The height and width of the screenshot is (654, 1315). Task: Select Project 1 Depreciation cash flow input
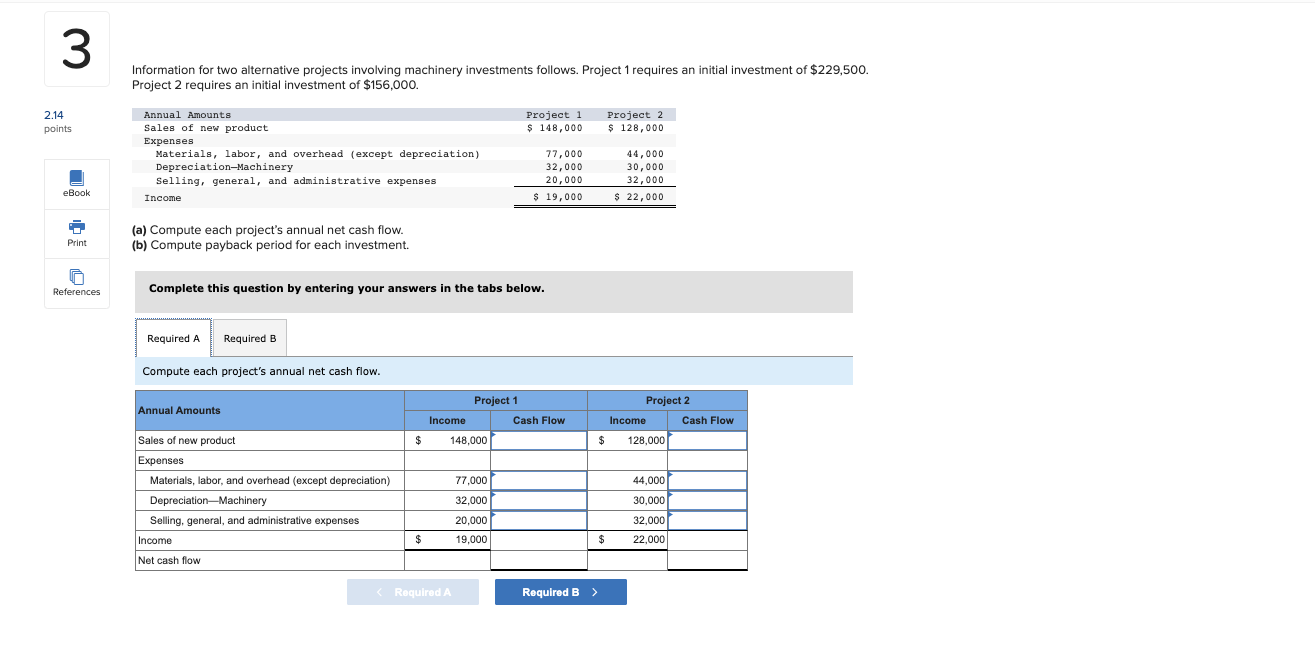(x=538, y=500)
